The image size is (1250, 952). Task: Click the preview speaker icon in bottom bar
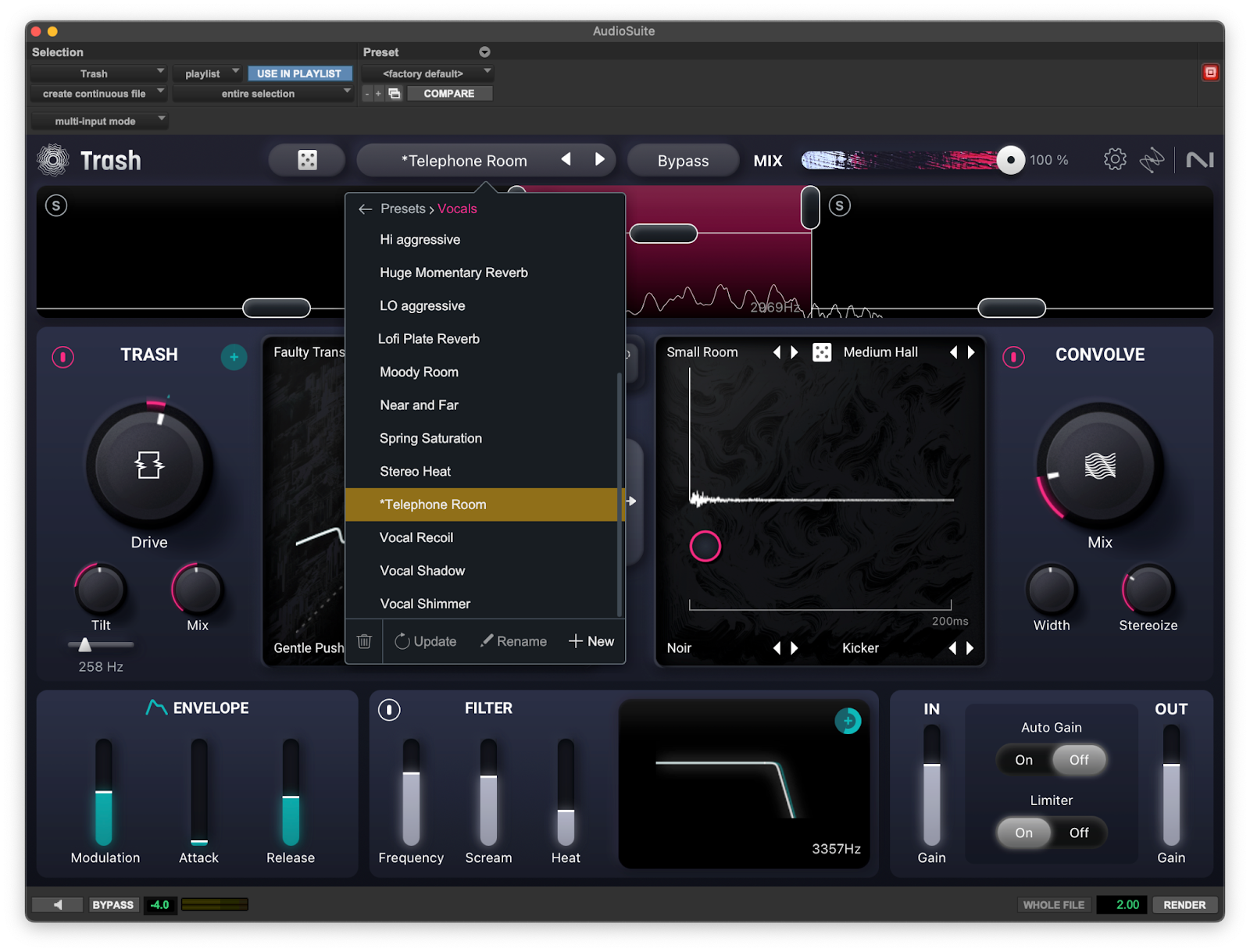click(x=57, y=904)
